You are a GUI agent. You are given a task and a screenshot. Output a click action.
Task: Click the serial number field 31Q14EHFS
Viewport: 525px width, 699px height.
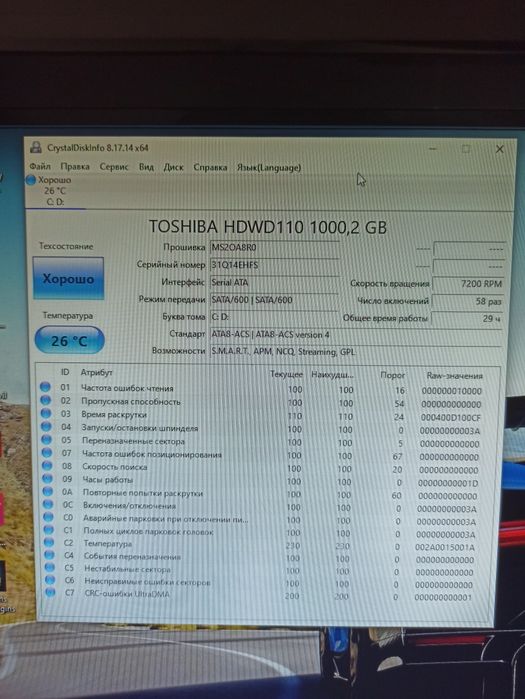tap(274, 265)
